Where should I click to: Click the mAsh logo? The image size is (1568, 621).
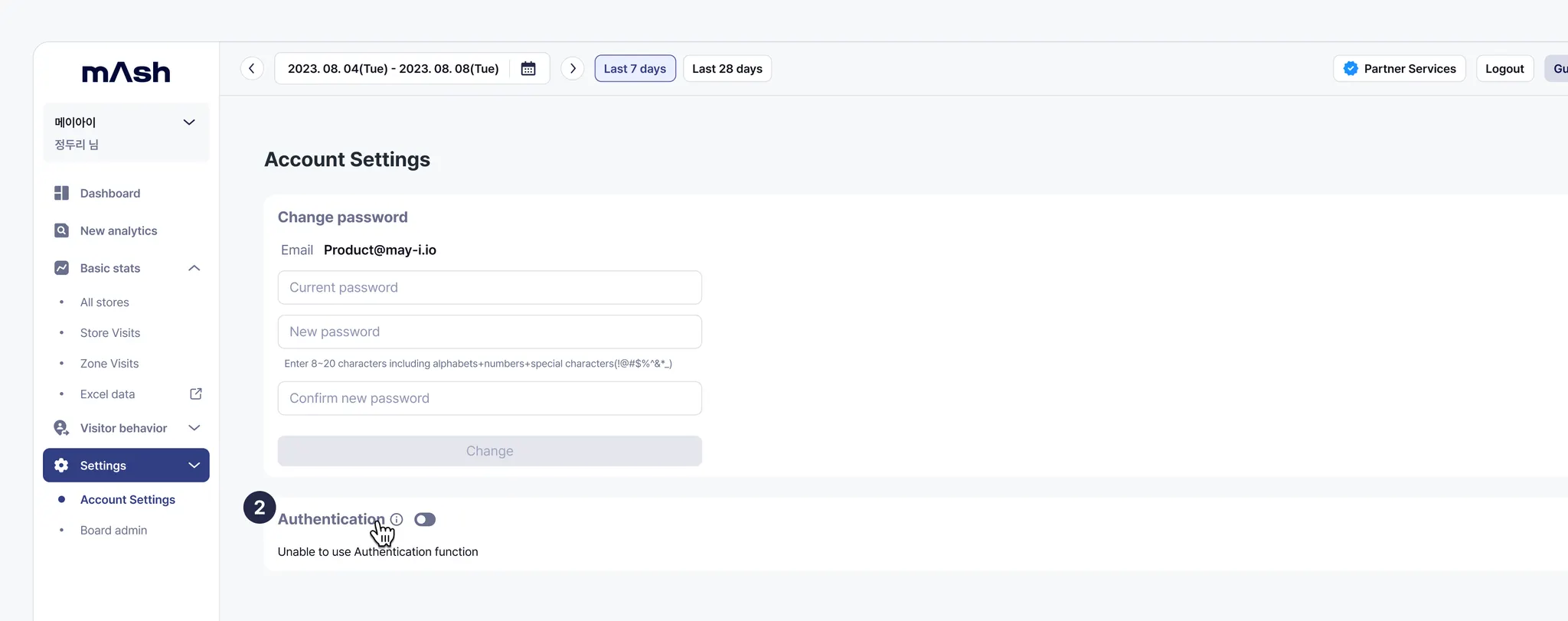pos(126,73)
